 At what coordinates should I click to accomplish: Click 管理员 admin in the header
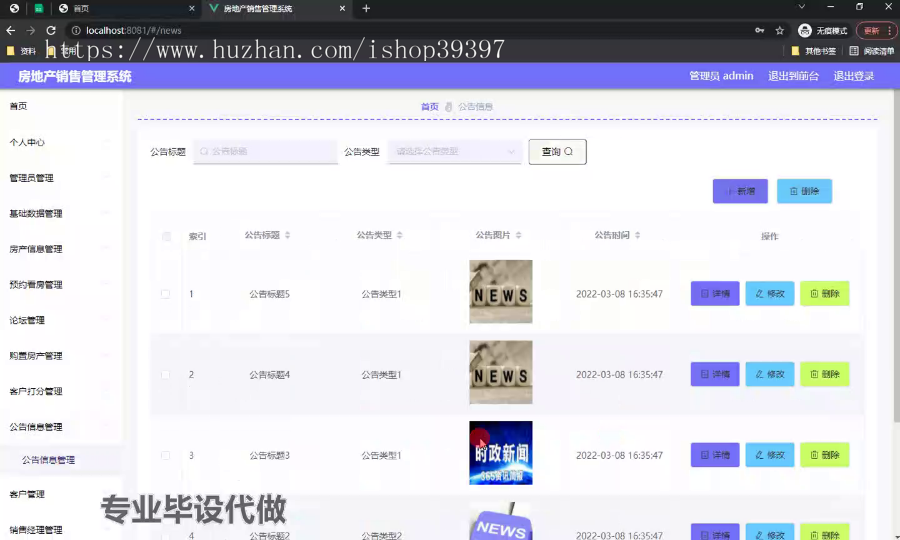tap(721, 76)
